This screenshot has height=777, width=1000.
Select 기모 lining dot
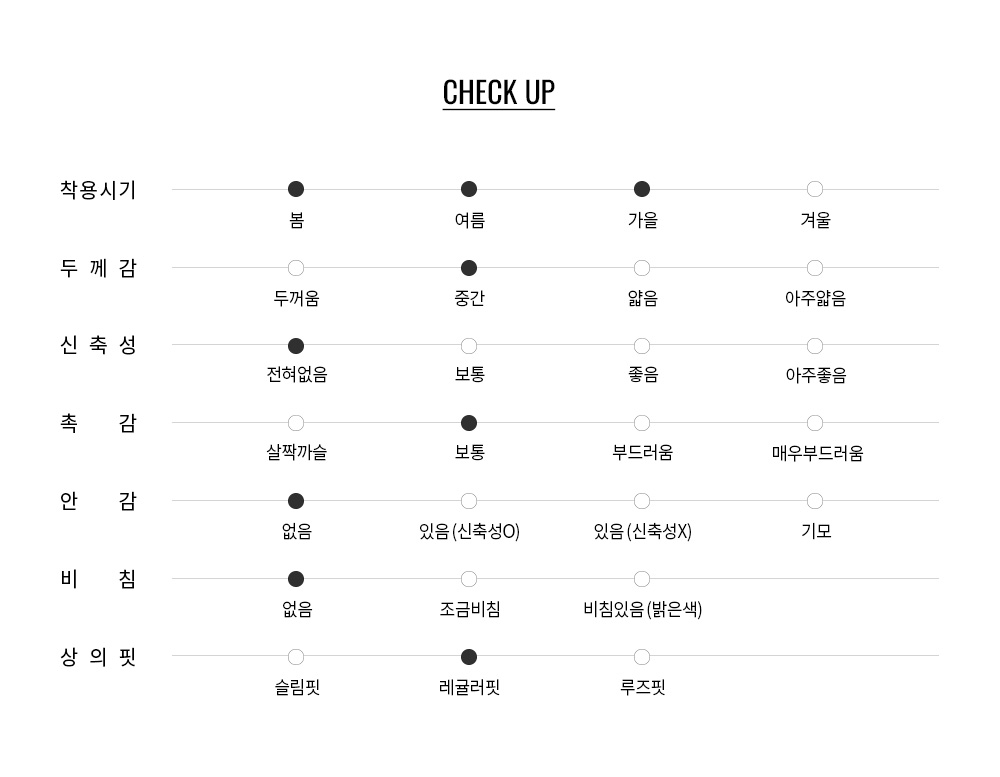(x=815, y=501)
